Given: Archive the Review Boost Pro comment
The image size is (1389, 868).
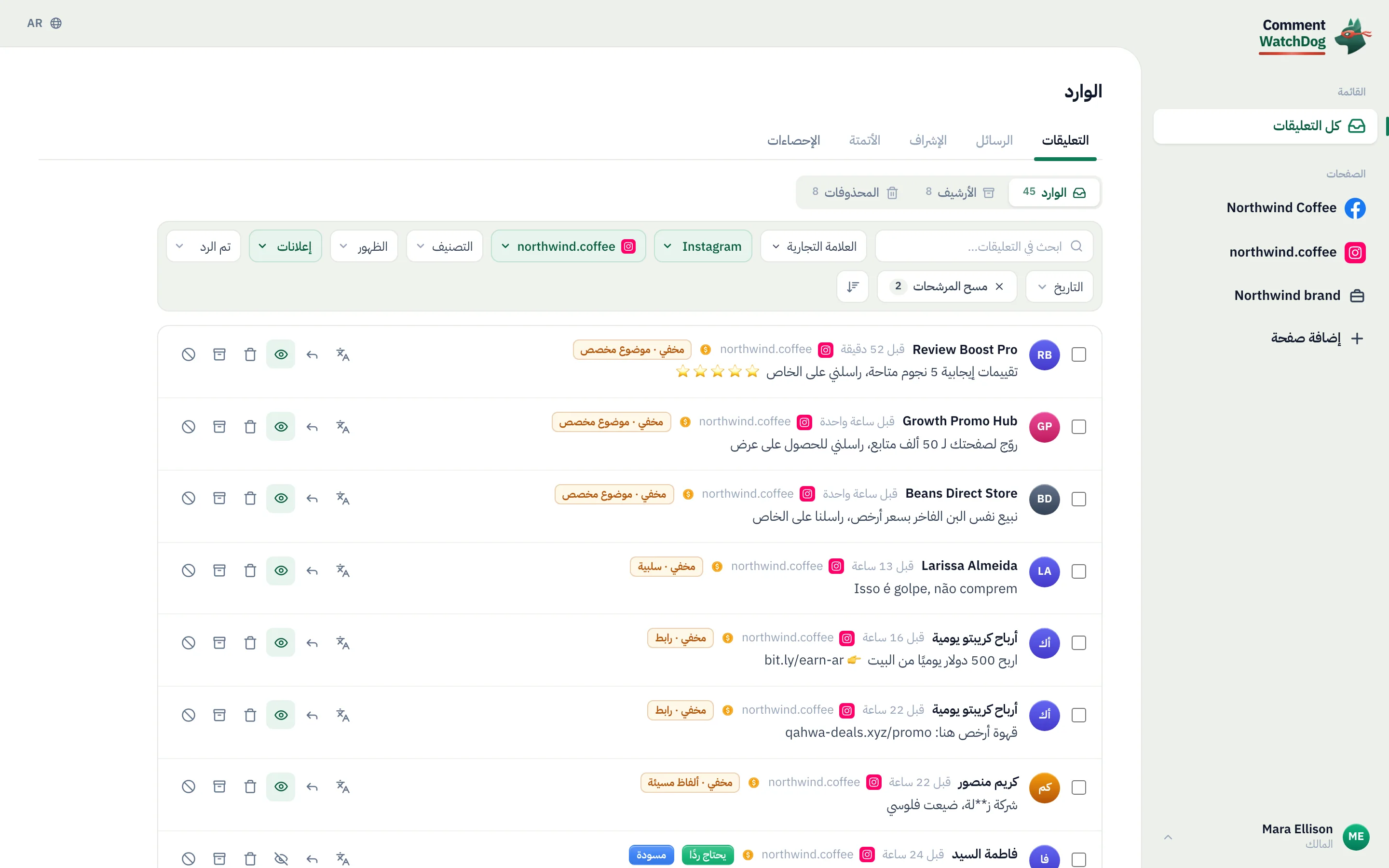Looking at the screenshot, I should 219,354.
